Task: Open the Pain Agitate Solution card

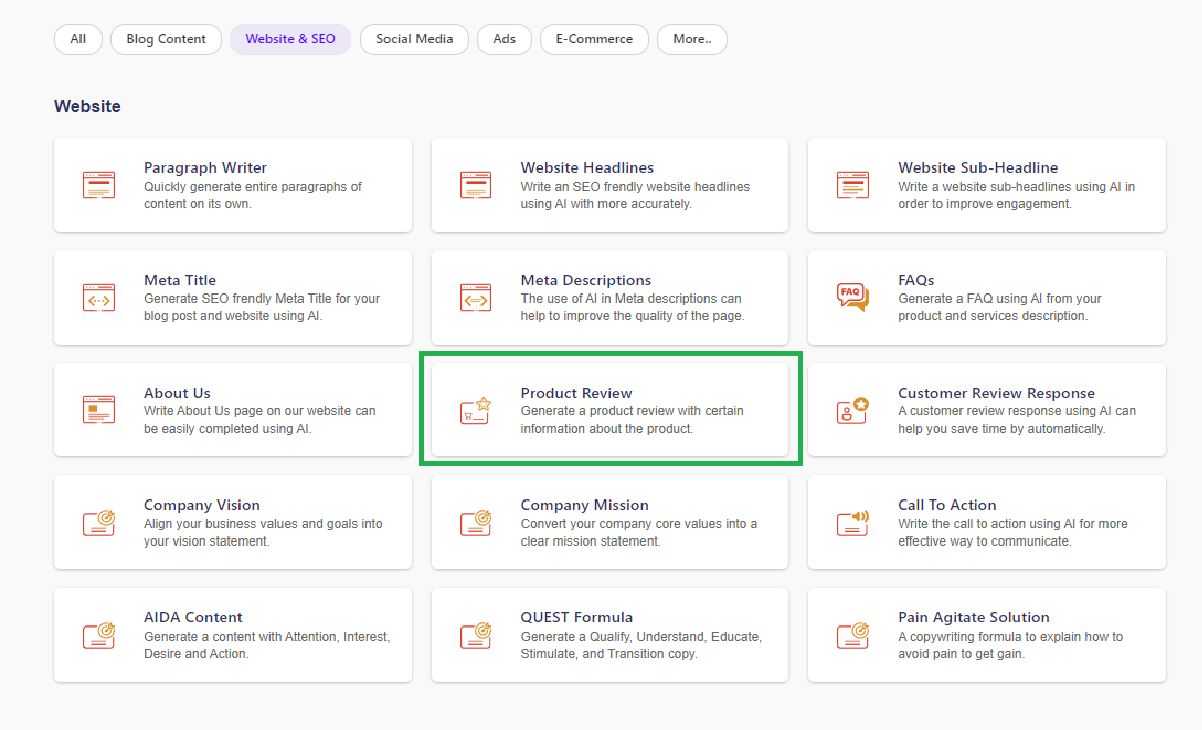Action: tap(986, 635)
